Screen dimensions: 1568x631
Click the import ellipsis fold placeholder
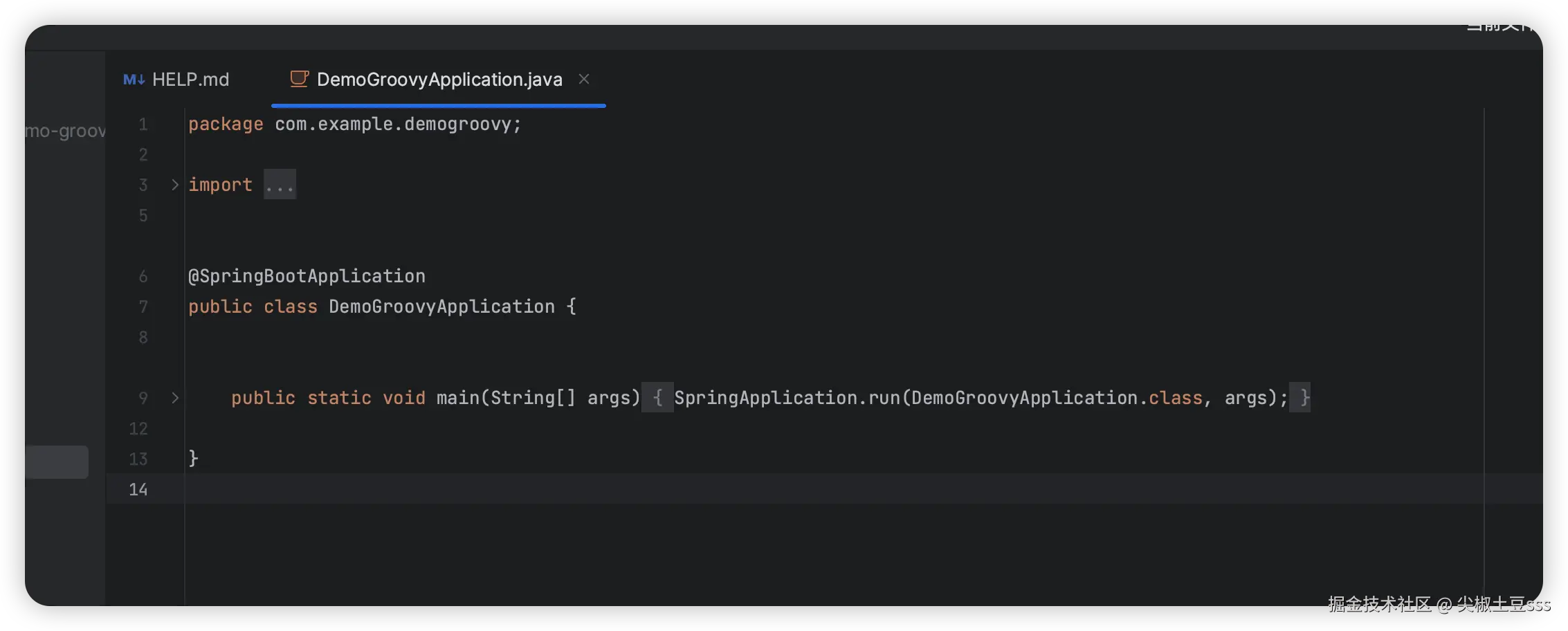click(280, 185)
